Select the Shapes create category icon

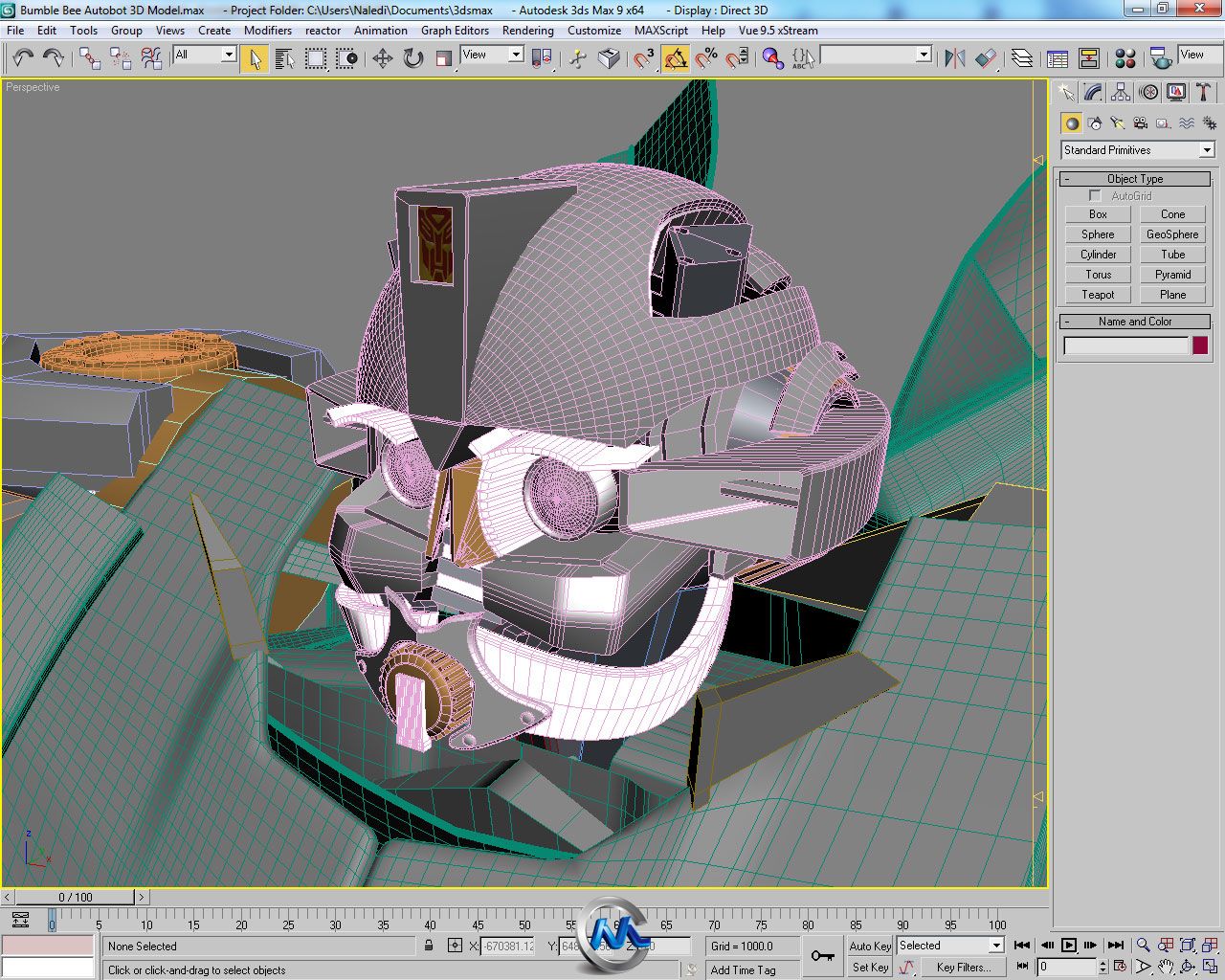tap(1095, 123)
